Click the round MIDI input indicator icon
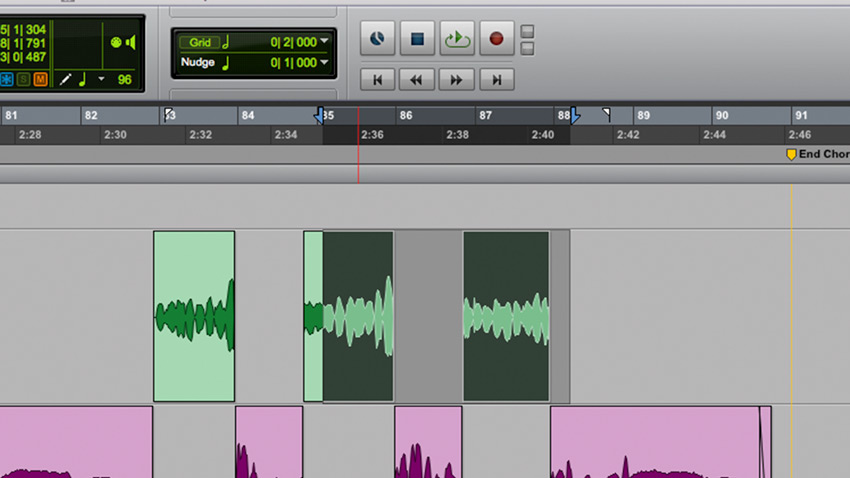Screen dimensions: 850x478 [x=116, y=42]
